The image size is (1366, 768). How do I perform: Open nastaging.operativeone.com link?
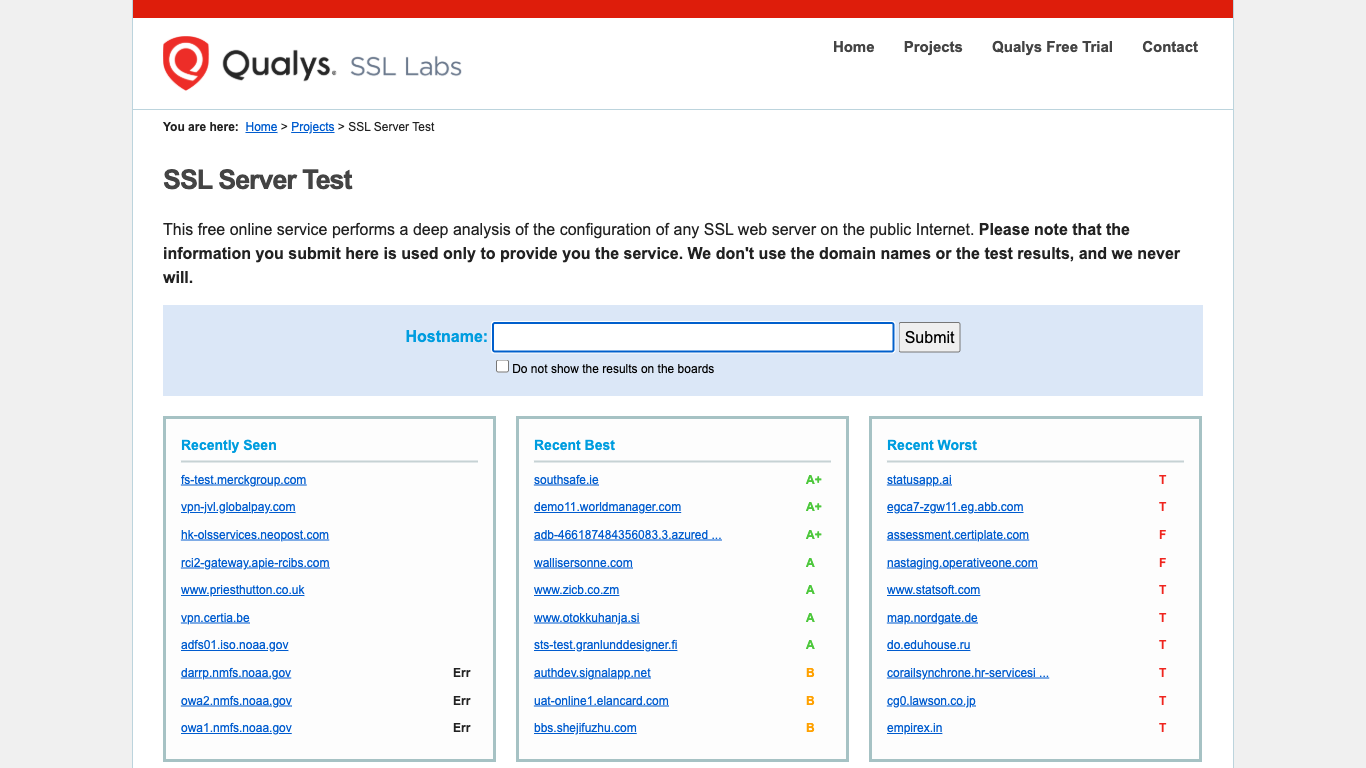click(962, 563)
